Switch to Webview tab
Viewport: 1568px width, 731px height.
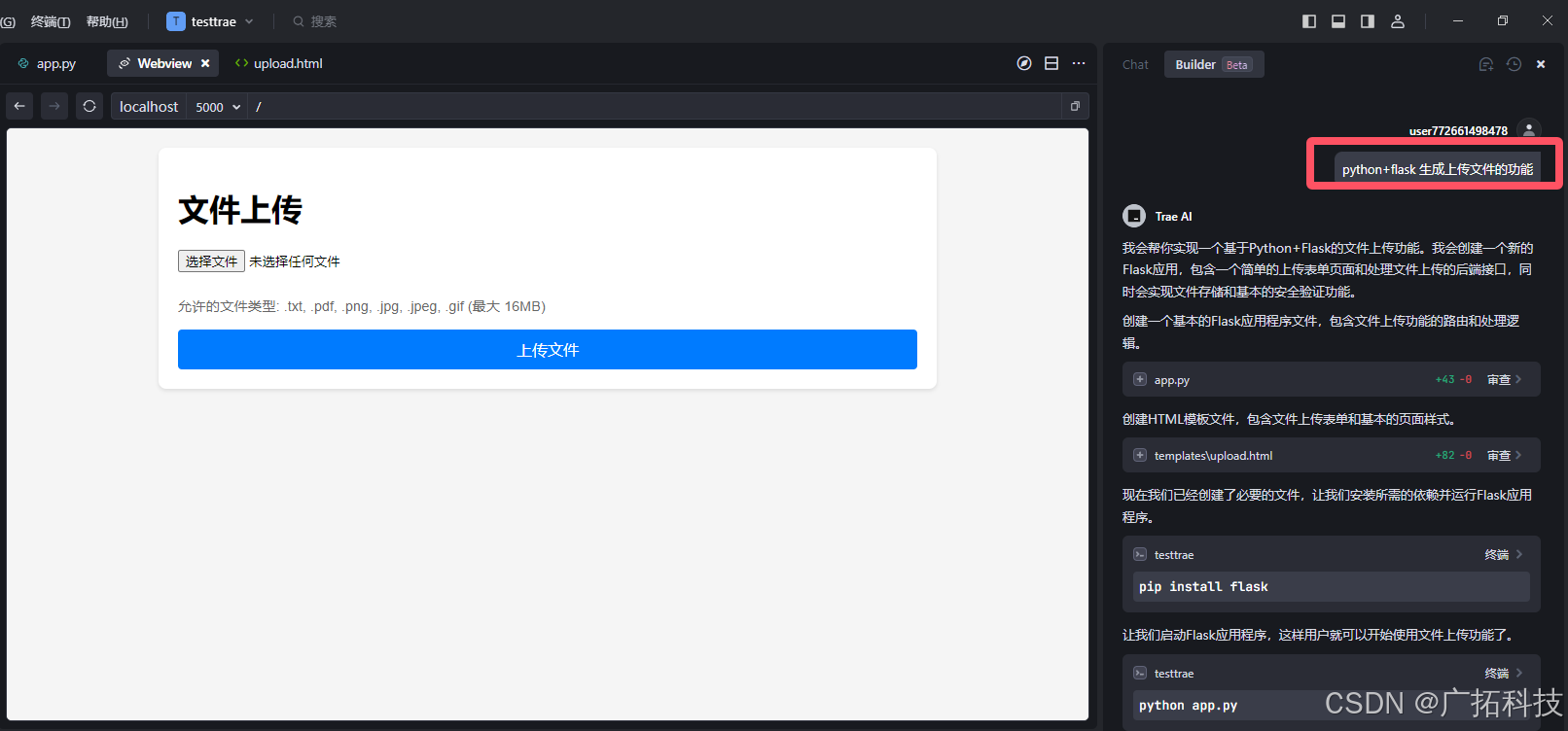(x=163, y=63)
